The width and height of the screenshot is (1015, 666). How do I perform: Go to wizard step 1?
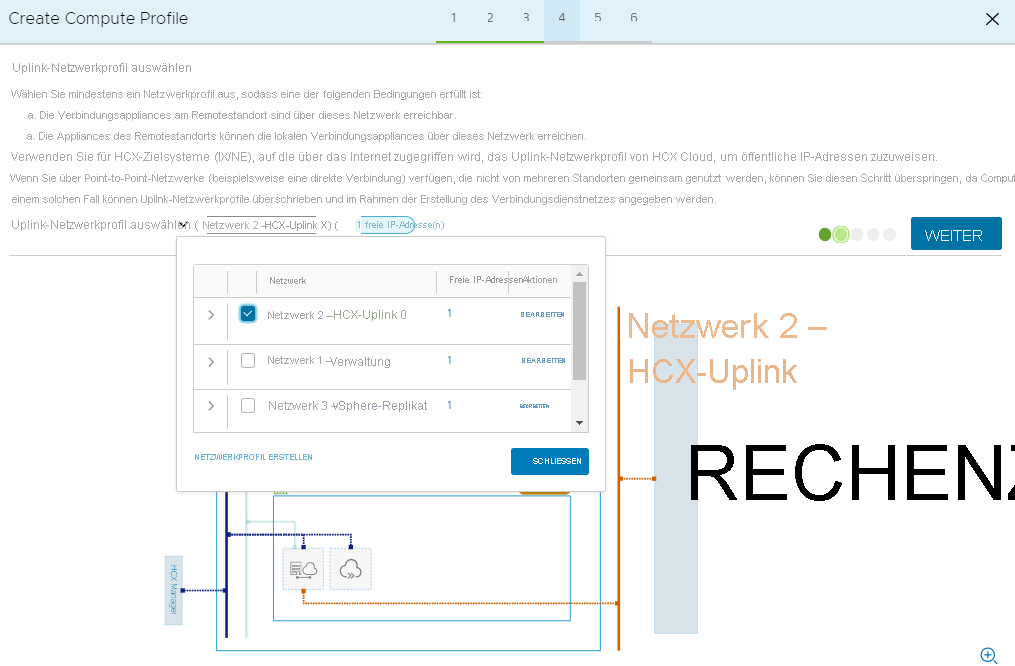click(454, 18)
